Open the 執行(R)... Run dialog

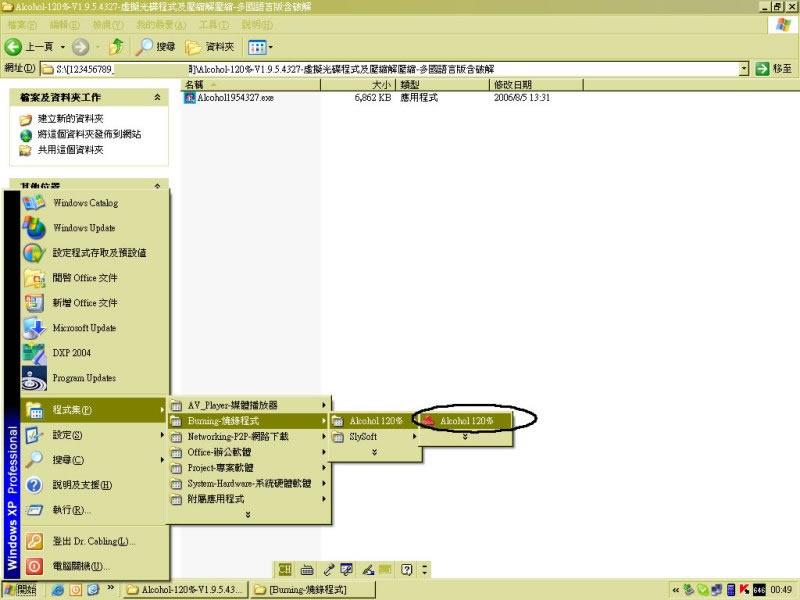[x=95, y=510]
